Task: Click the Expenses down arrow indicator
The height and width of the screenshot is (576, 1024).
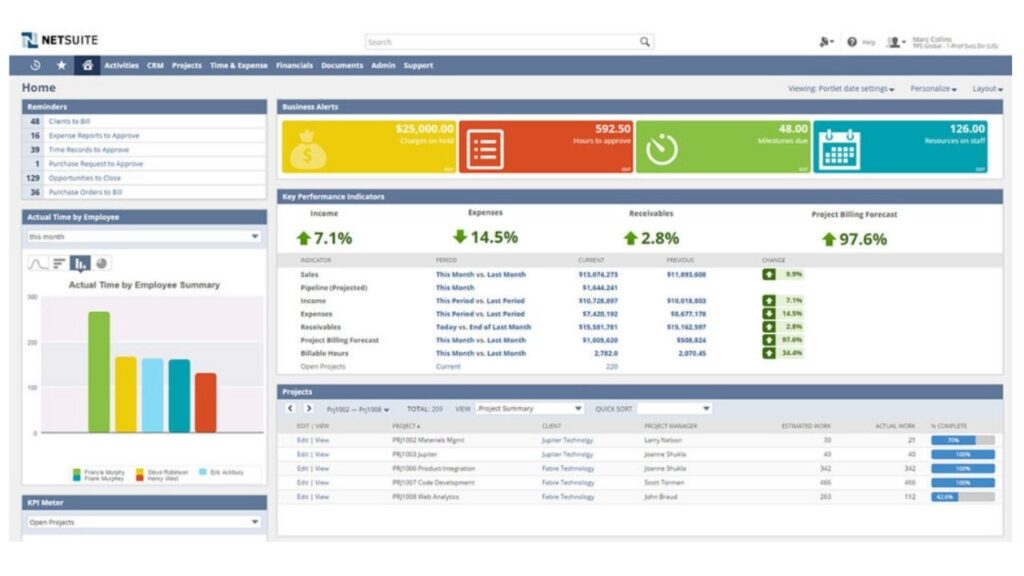Action: pyautogui.click(x=460, y=236)
